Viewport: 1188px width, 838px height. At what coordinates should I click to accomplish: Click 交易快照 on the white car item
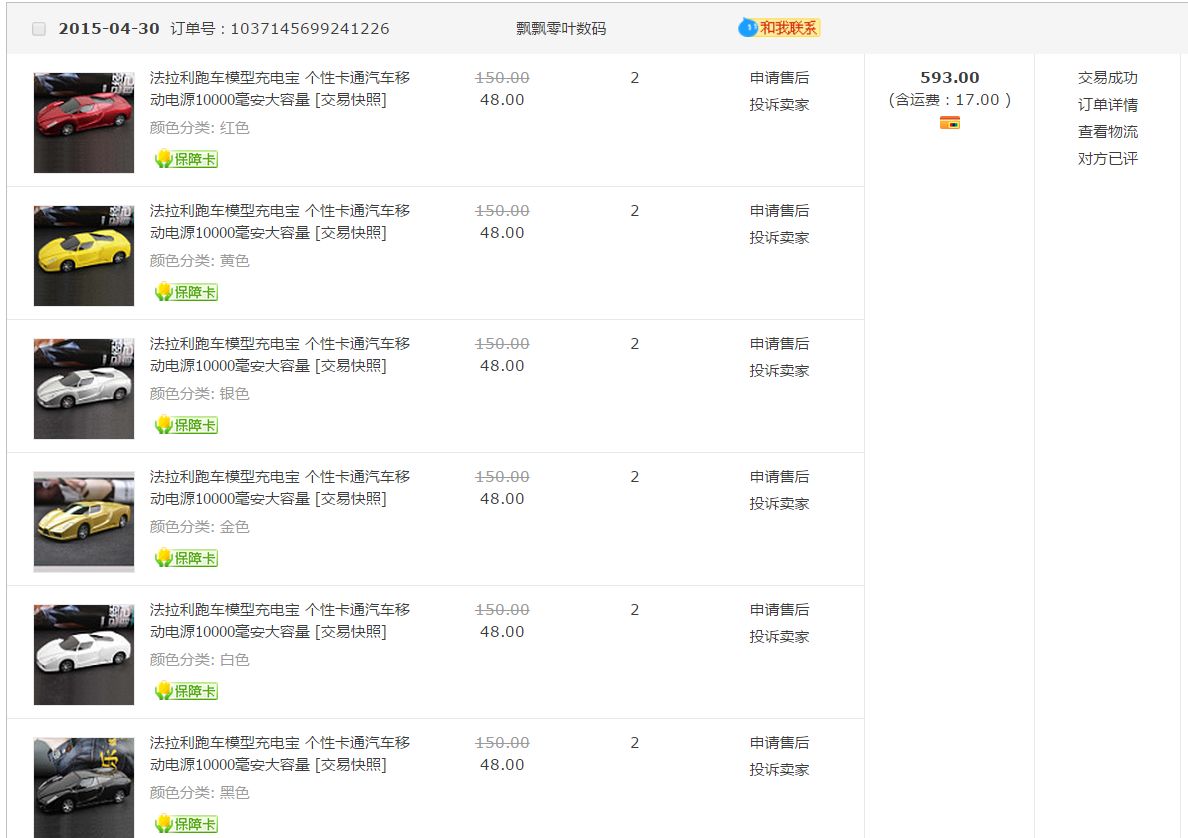pyautogui.click(x=351, y=632)
